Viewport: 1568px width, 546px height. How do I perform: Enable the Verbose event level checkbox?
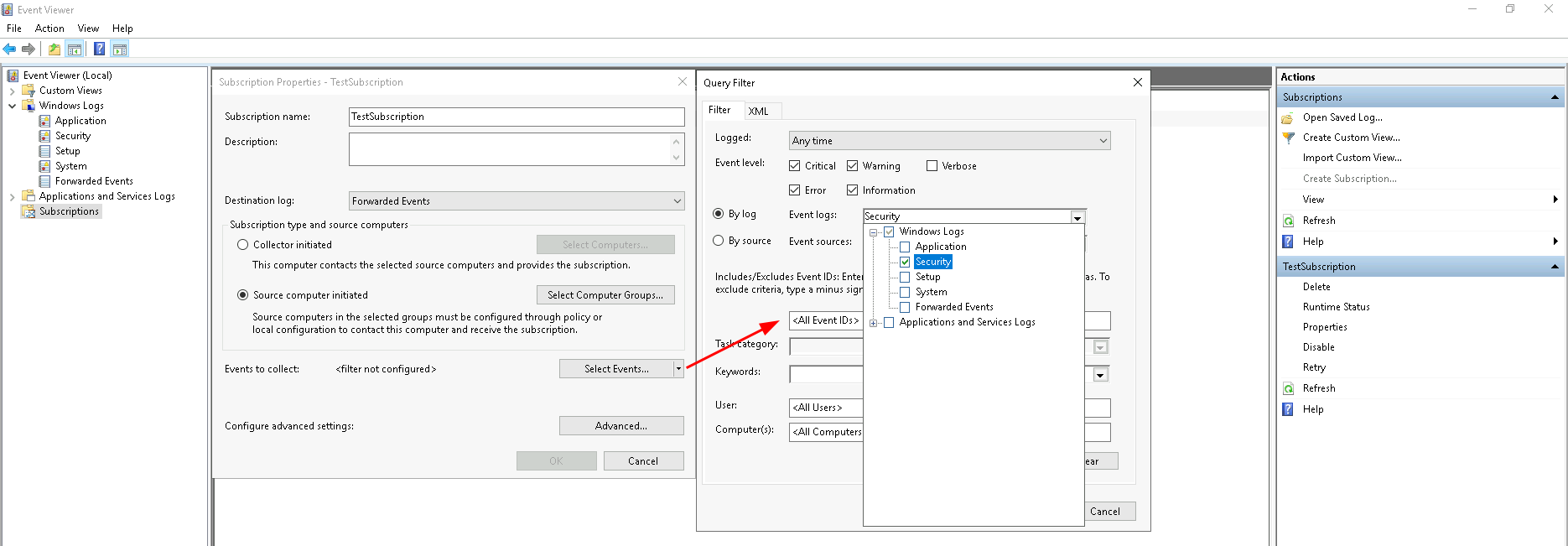click(932, 166)
